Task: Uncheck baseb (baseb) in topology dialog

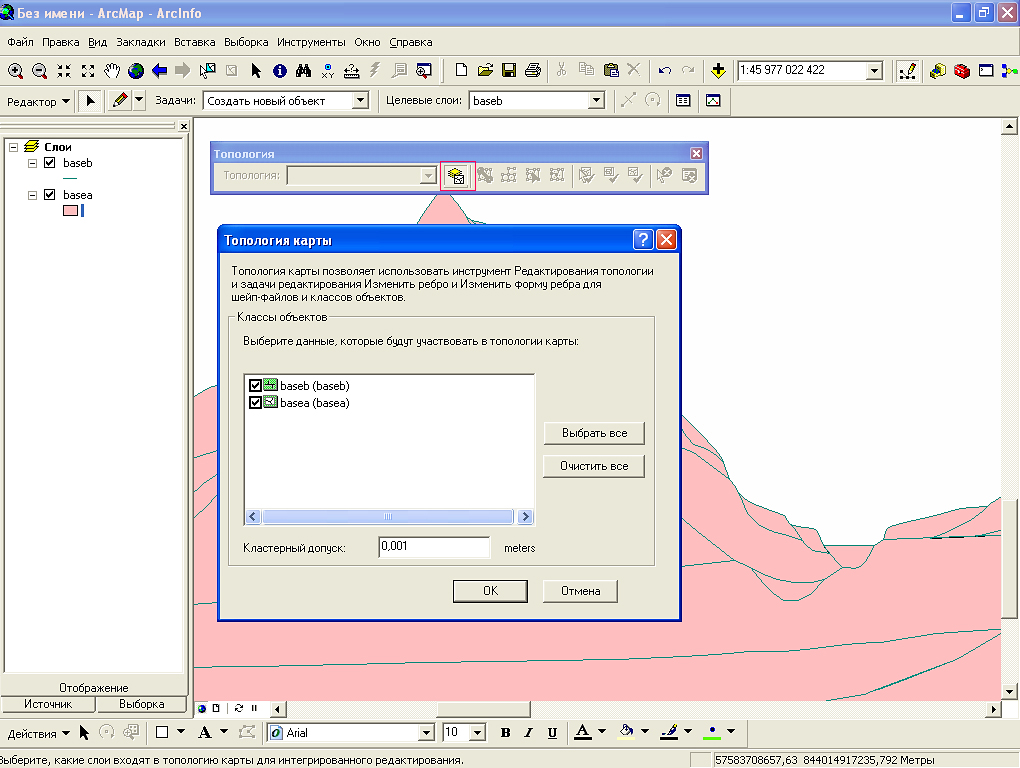Action: [256, 386]
